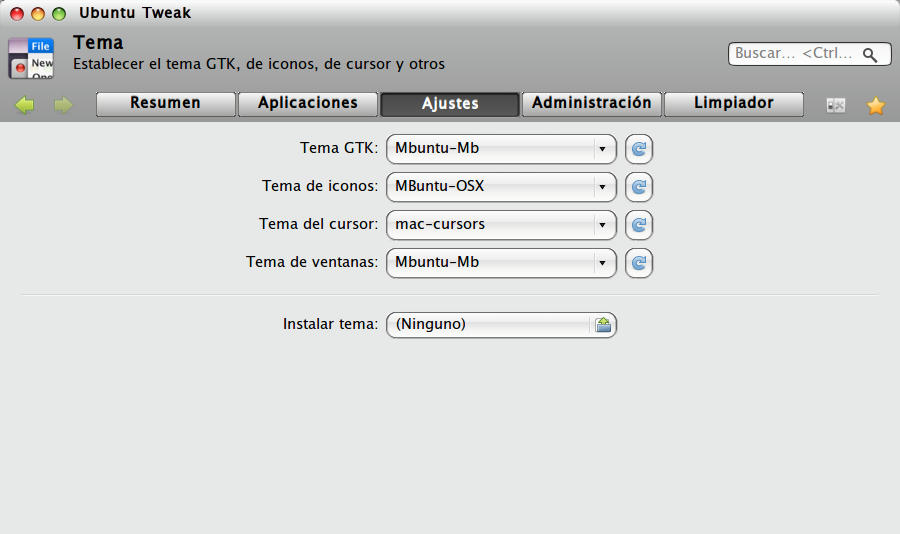Click the 'Tema' heading text

[98, 43]
